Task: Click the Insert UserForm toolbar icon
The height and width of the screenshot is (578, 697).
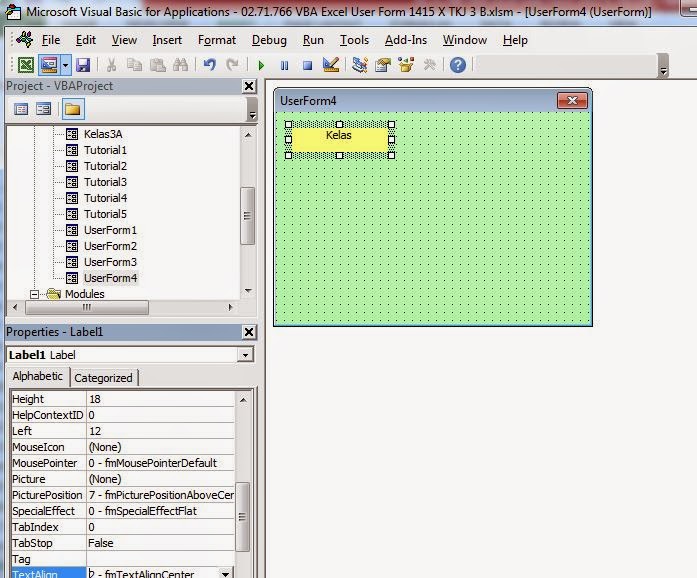Action: (x=49, y=65)
